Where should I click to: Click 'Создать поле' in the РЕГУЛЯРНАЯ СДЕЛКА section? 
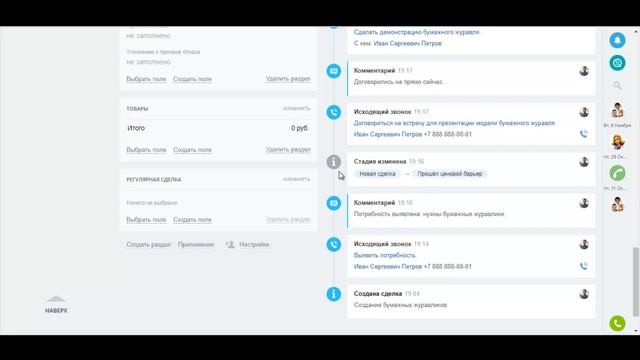click(192, 220)
